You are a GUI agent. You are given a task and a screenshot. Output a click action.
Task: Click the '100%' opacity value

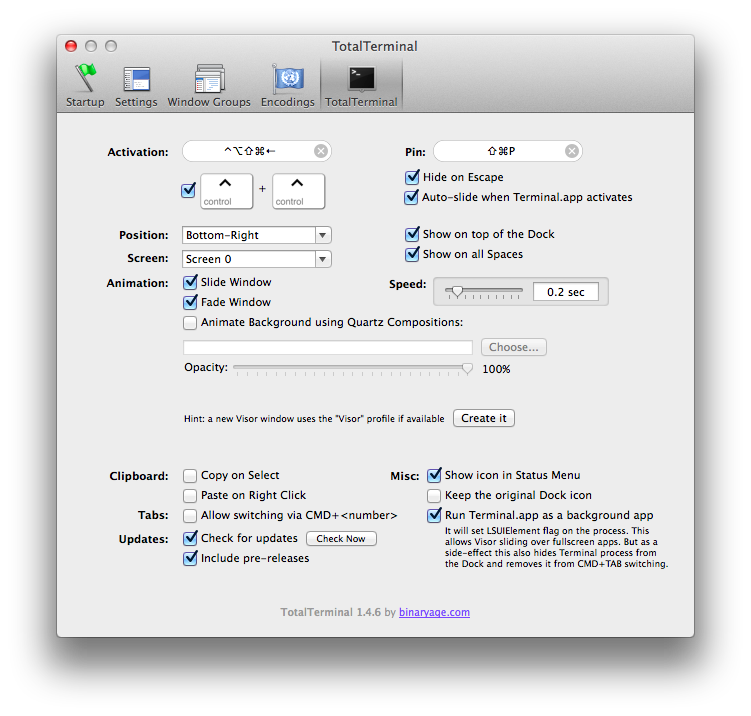pos(496,369)
